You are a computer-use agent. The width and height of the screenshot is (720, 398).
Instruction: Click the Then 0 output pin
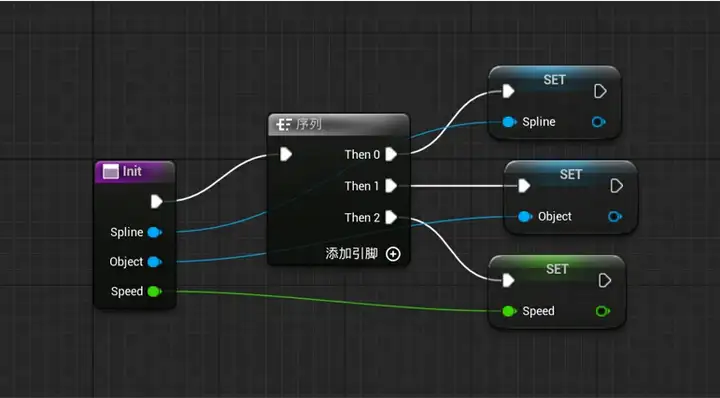pyautogui.click(x=391, y=154)
